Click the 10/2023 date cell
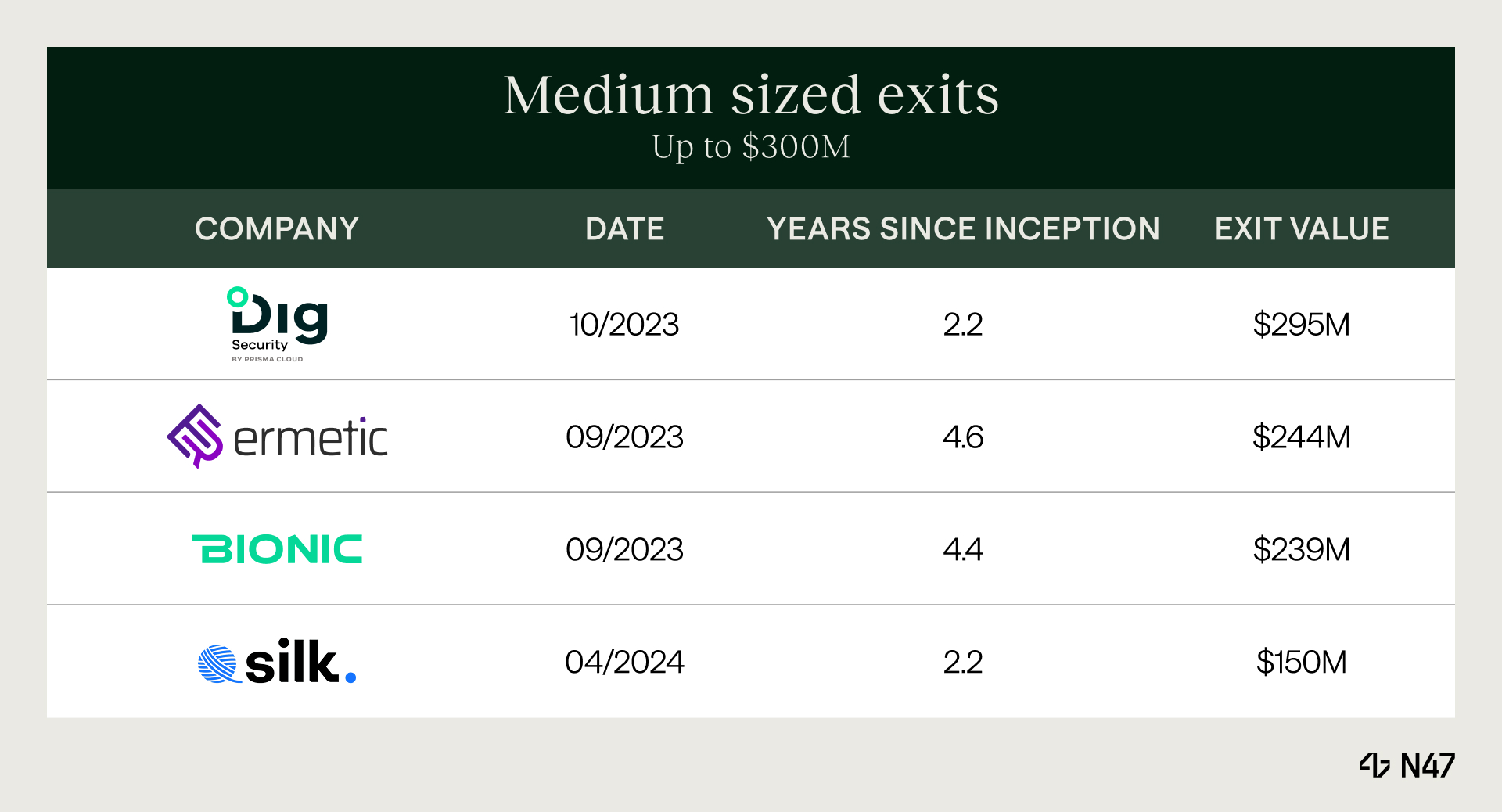The image size is (1502, 812). click(x=624, y=325)
